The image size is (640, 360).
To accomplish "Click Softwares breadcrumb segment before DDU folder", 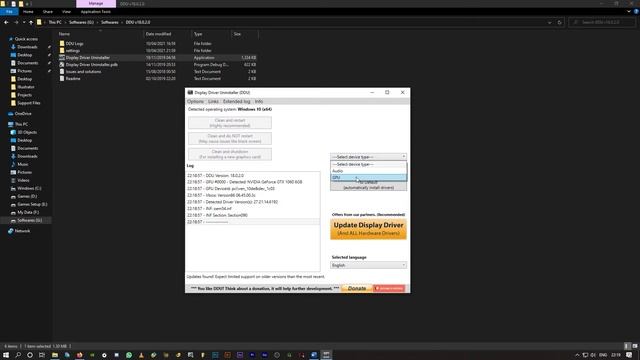I will (x=110, y=22).
